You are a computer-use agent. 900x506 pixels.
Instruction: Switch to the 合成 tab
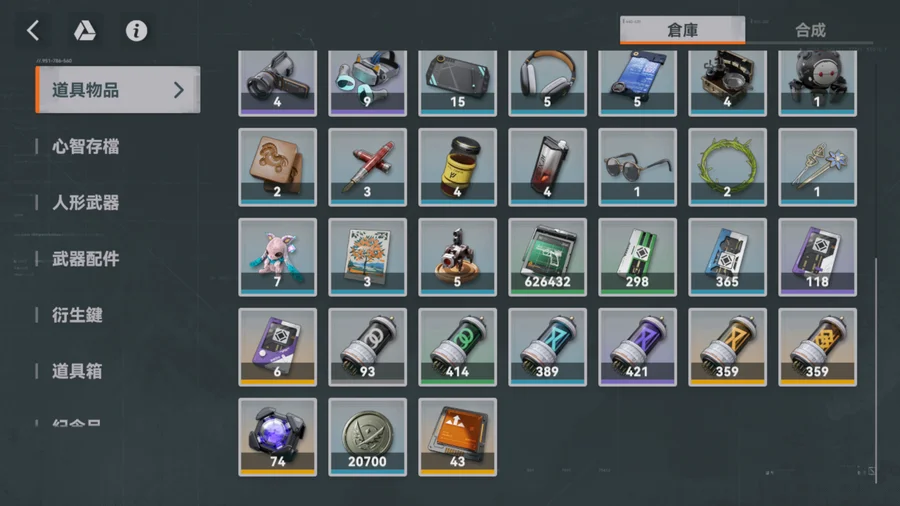point(810,30)
